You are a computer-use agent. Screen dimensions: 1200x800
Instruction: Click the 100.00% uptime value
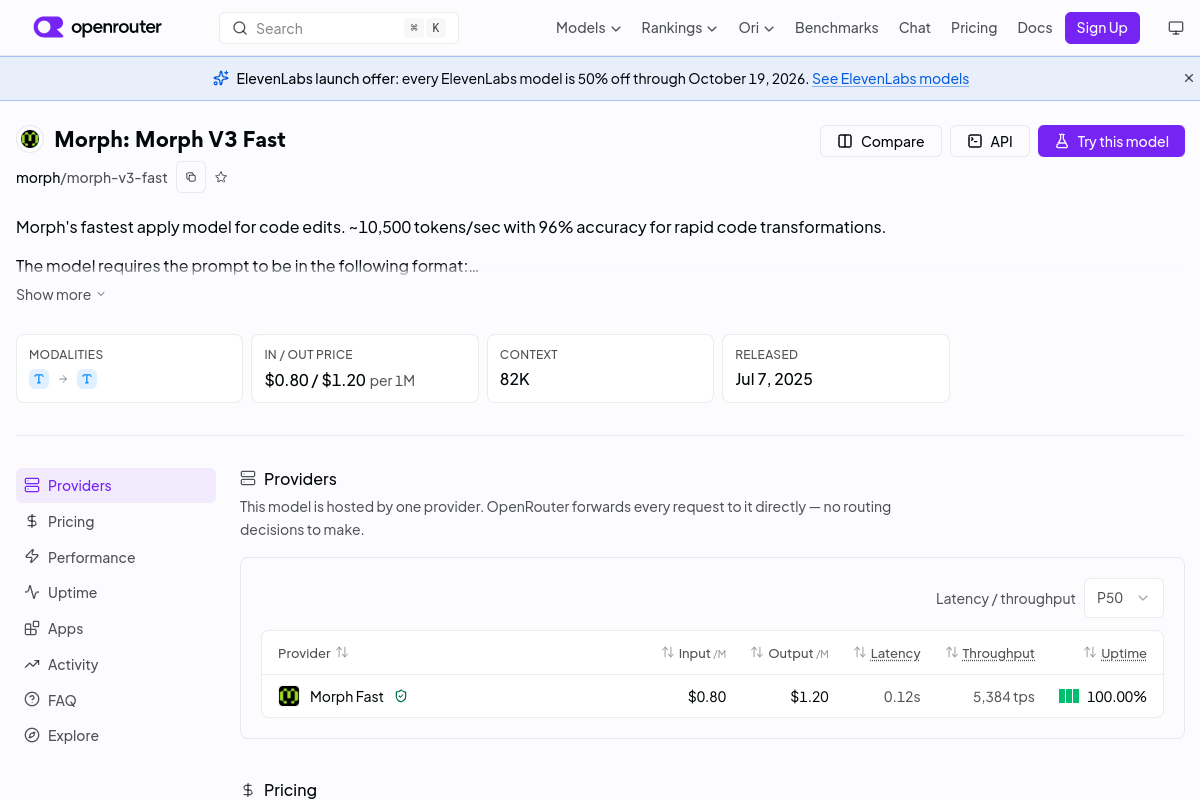pos(1117,697)
